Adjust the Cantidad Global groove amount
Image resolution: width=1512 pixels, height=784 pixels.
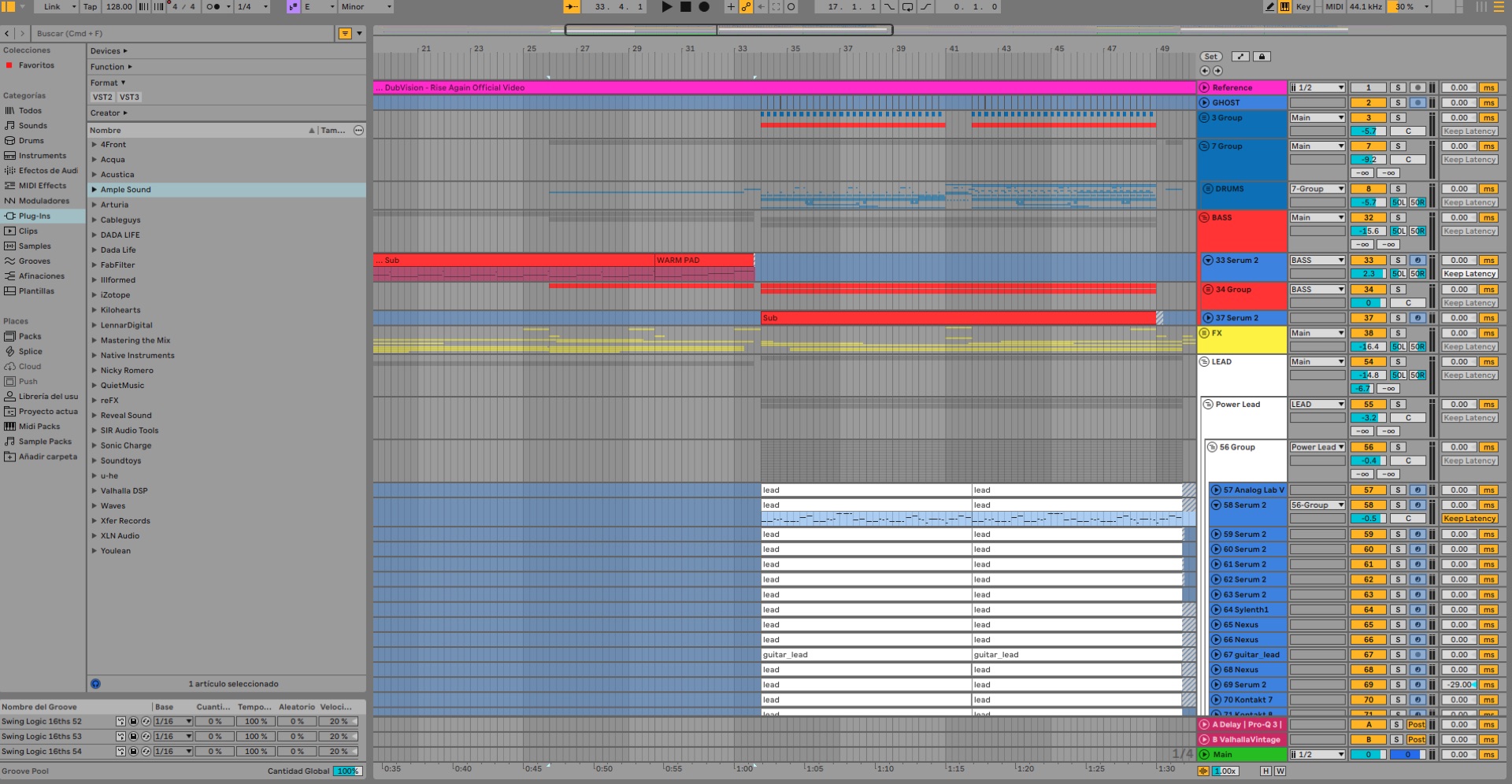tap(347, 771)
